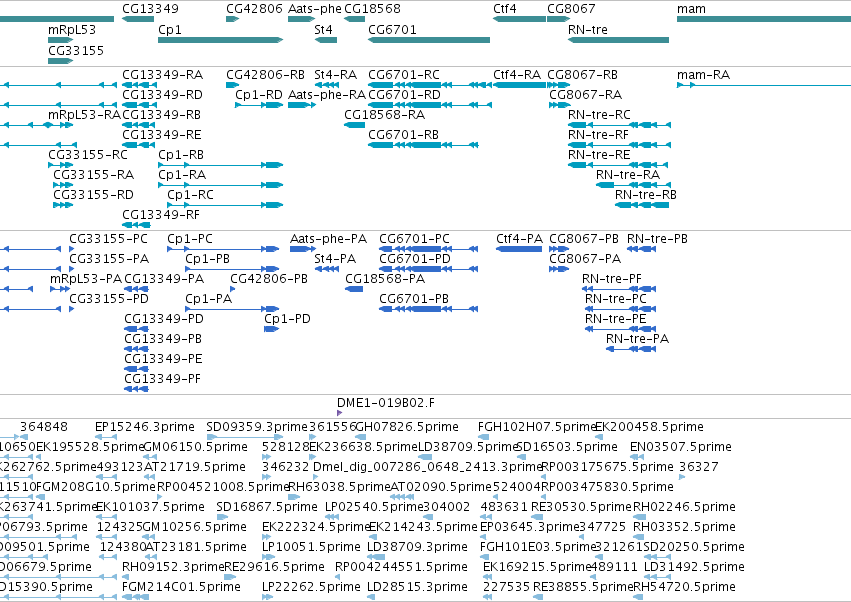Click the RN-tre-PA protein label

point(638,339)
